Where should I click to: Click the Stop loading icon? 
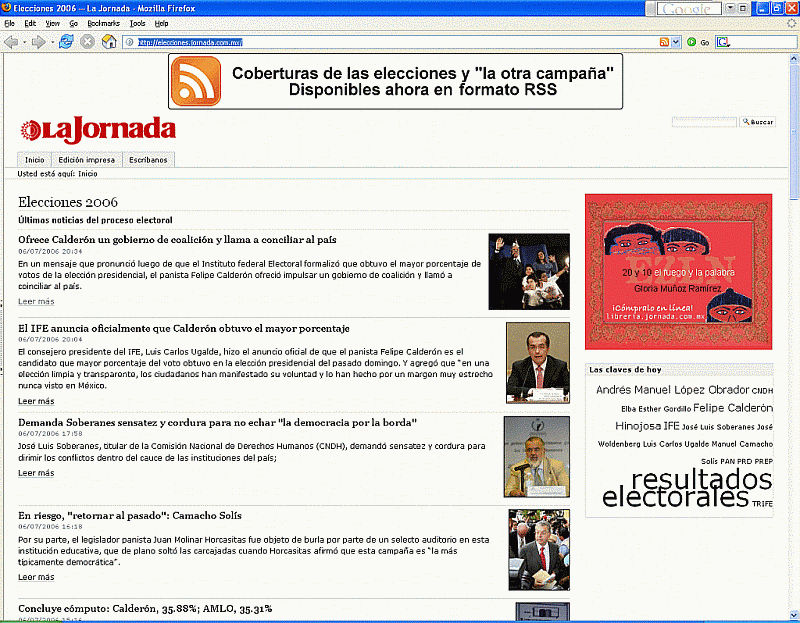[x=87, y=42]
